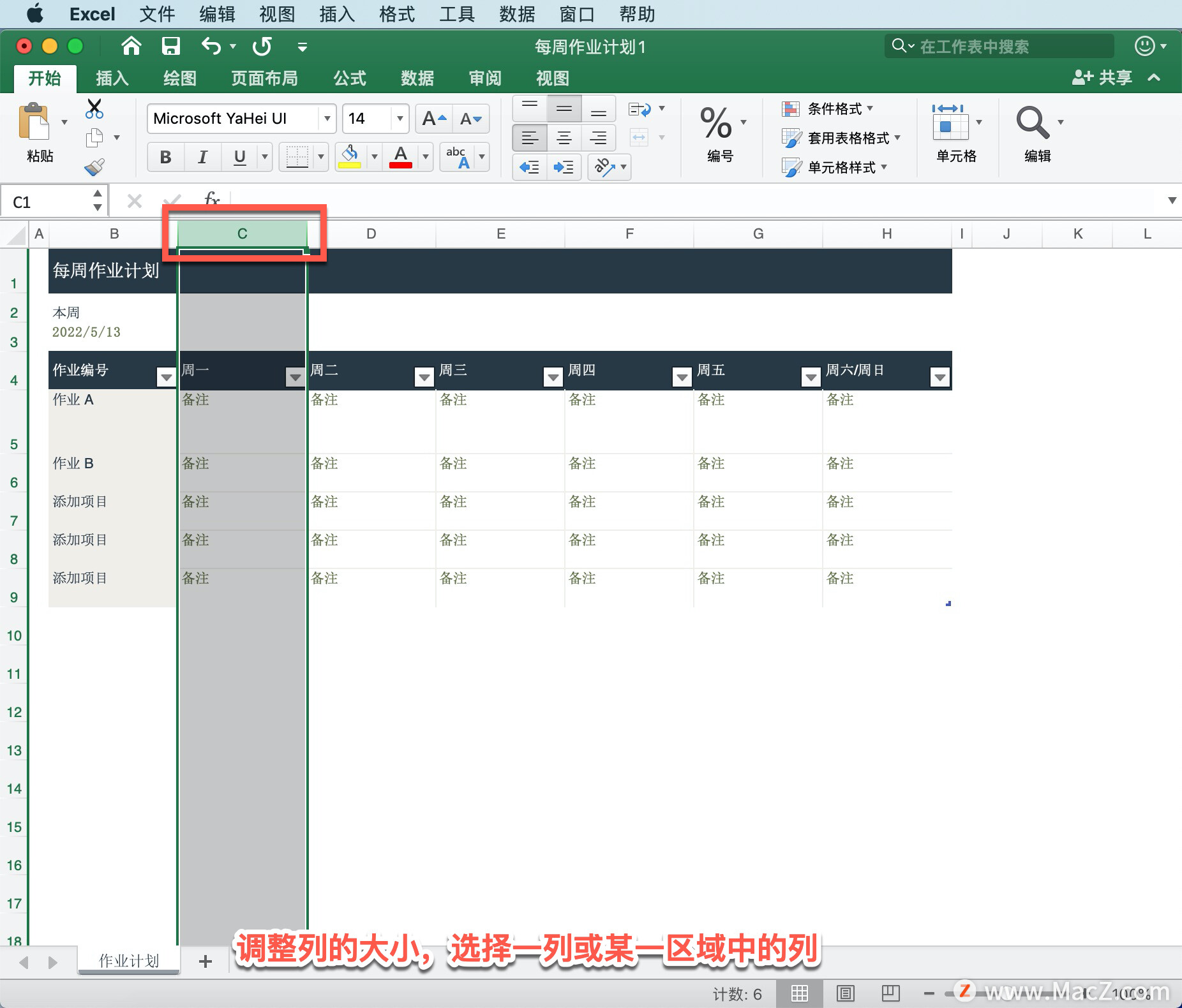
Task: Align text to the right
Action: click(x=598, y=138)
